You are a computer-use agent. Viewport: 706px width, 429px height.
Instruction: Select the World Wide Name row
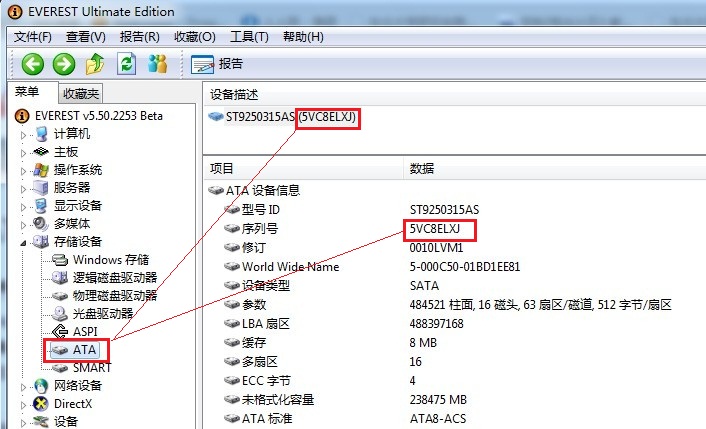point(290,267)
